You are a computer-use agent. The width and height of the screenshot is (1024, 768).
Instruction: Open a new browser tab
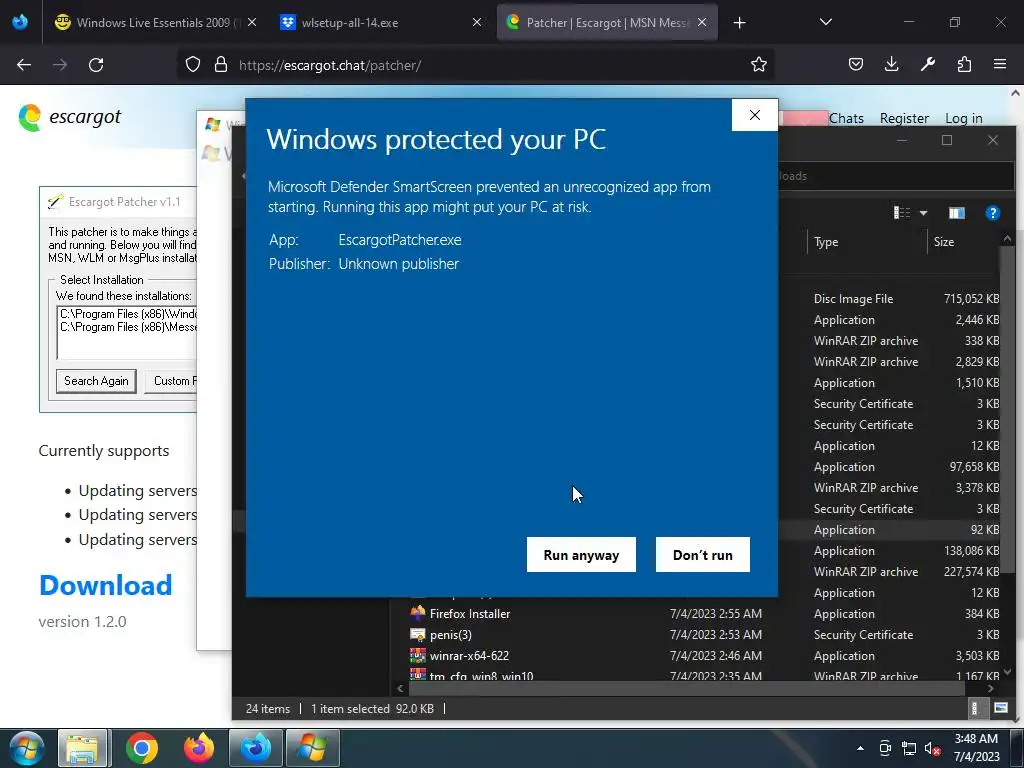tap(739, 23)
